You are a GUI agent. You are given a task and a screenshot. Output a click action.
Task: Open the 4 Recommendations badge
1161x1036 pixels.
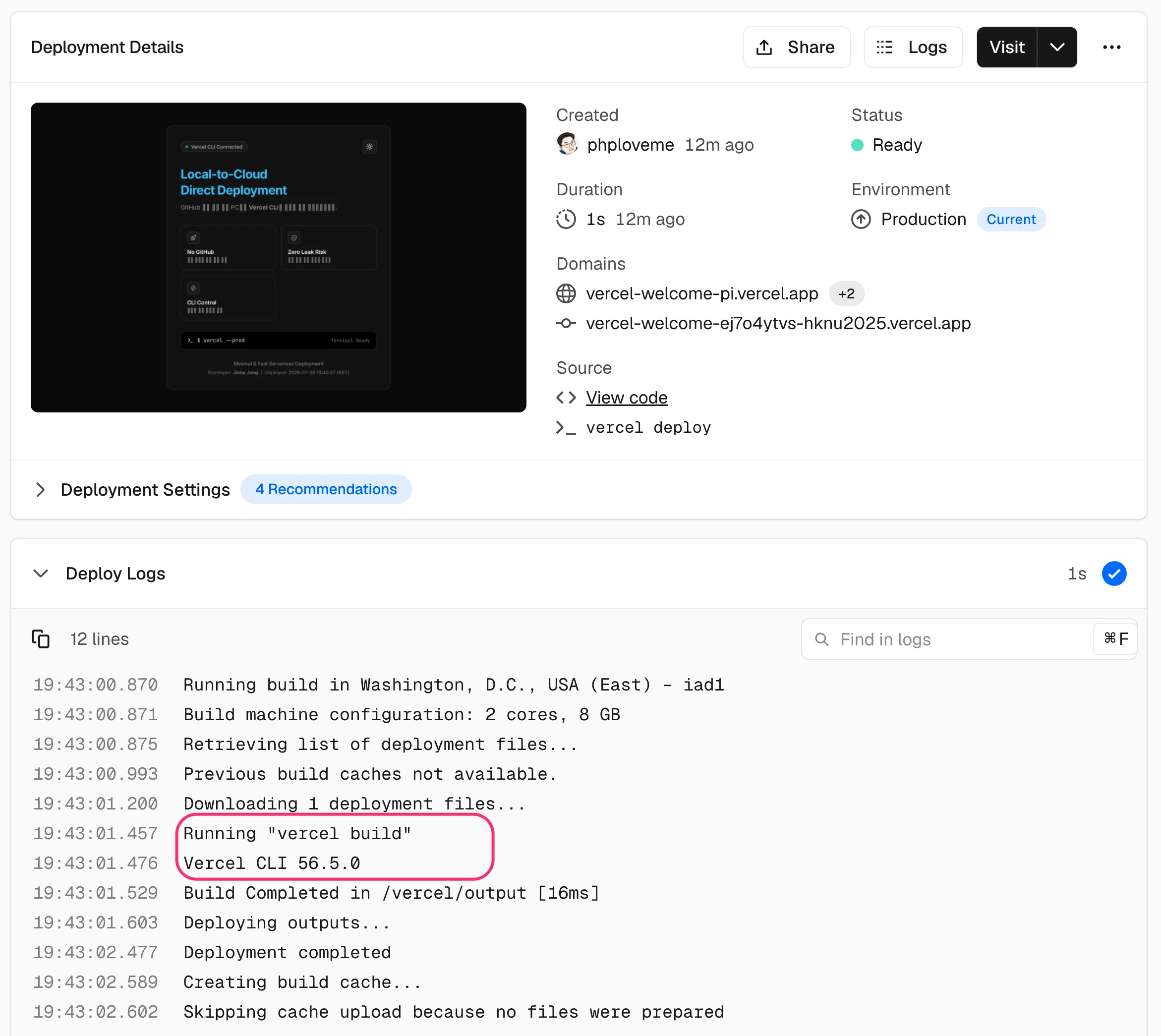(326, 490)
